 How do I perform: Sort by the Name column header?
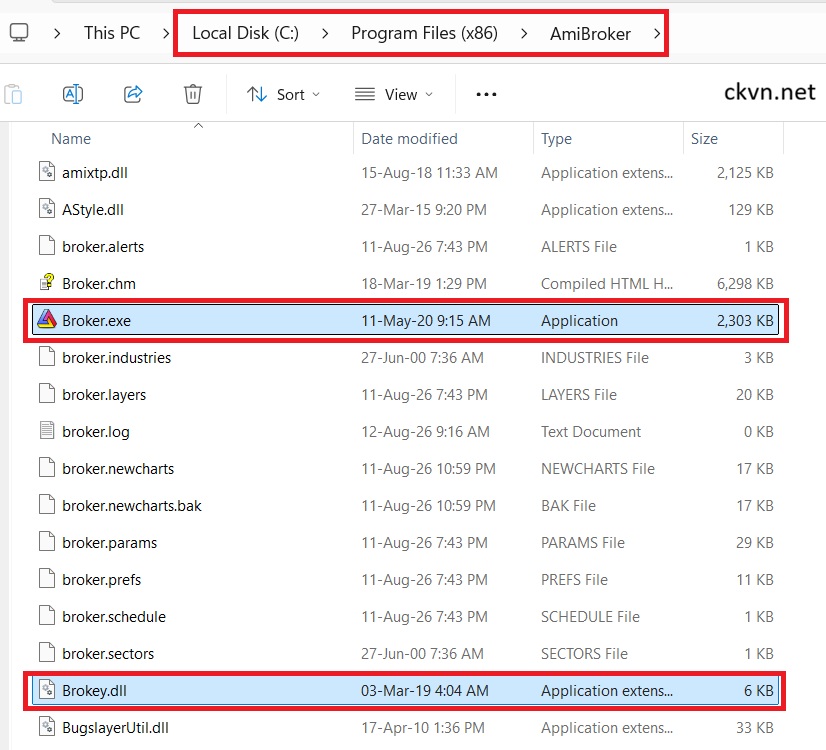(71, 139)
